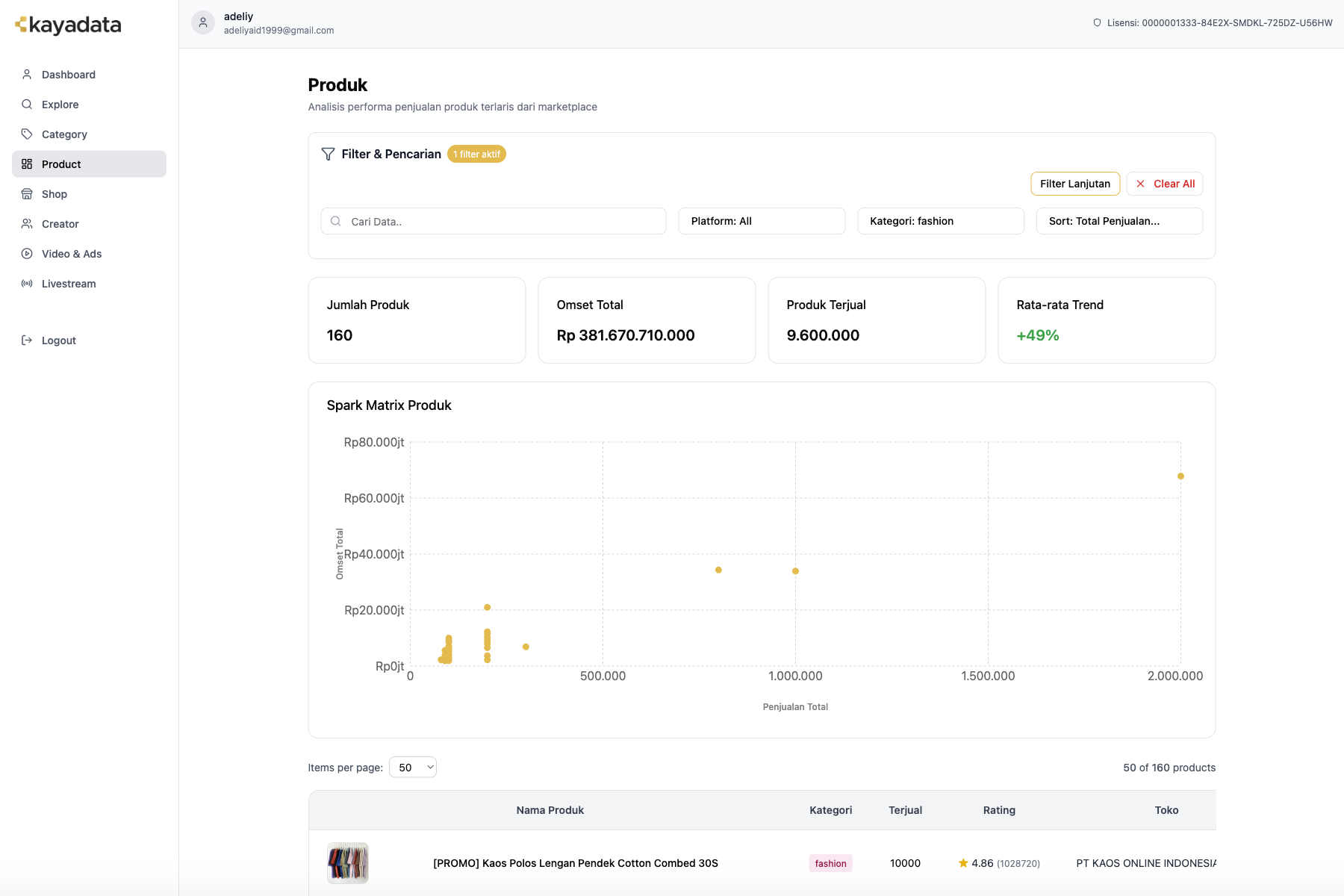Open the Livestream menu item
Screen dimensions: 1344x896
point(69,284)
